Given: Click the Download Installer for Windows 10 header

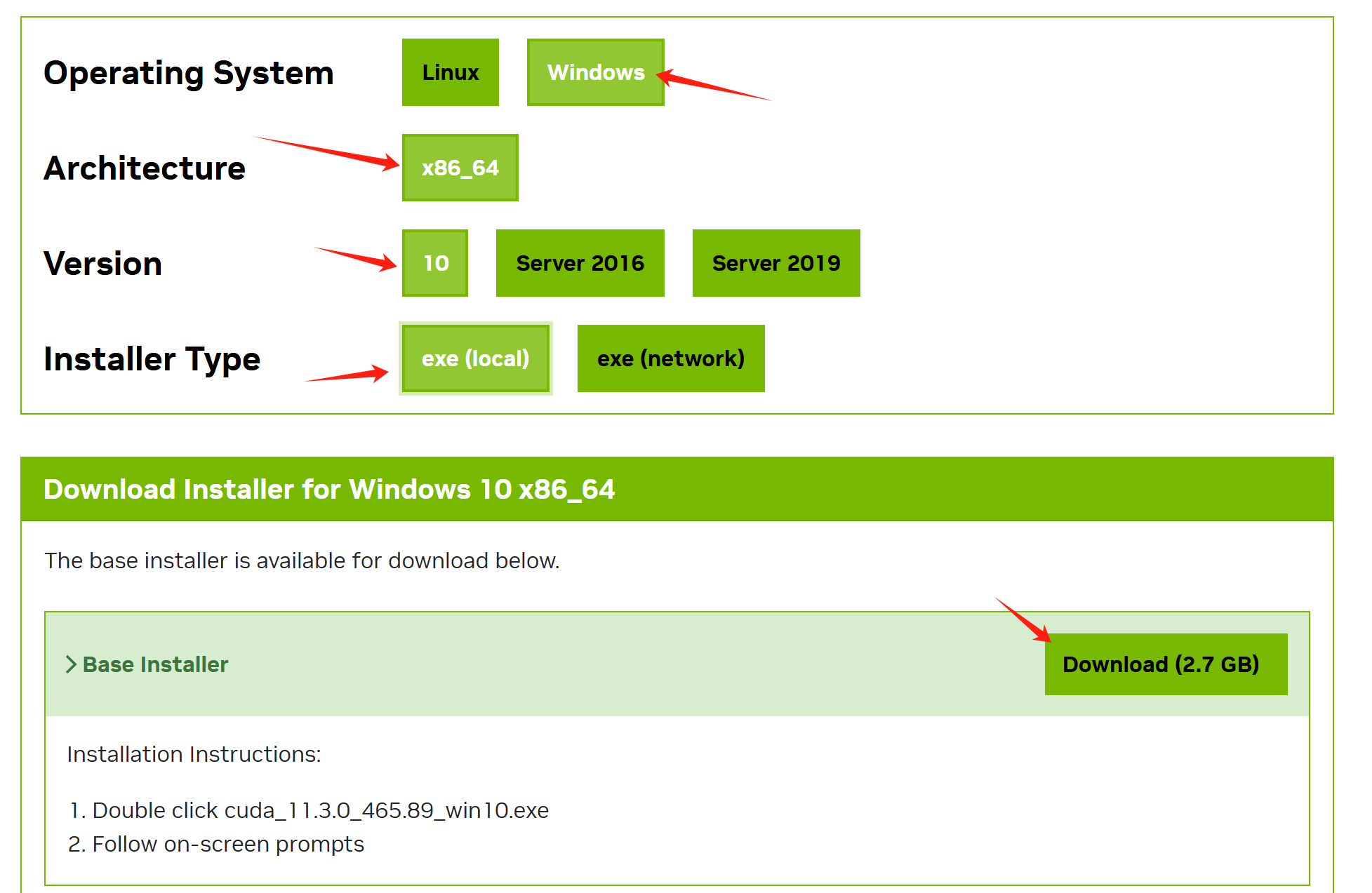Looking at the screenshot, I should 328,489.
